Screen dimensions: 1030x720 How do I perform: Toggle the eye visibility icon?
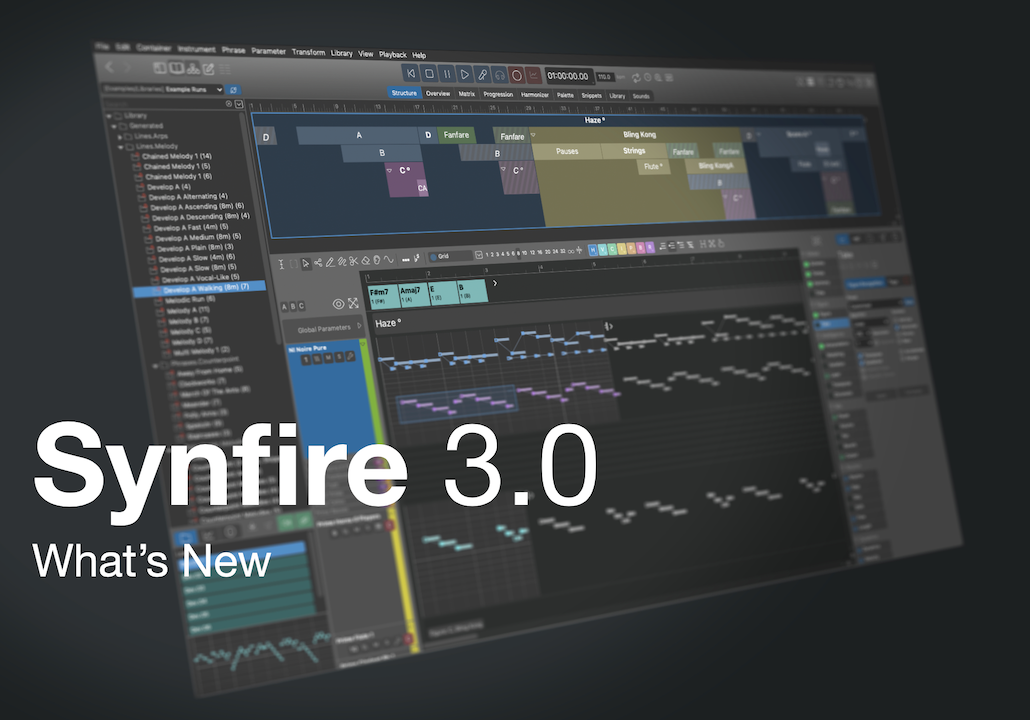(338, 303)
